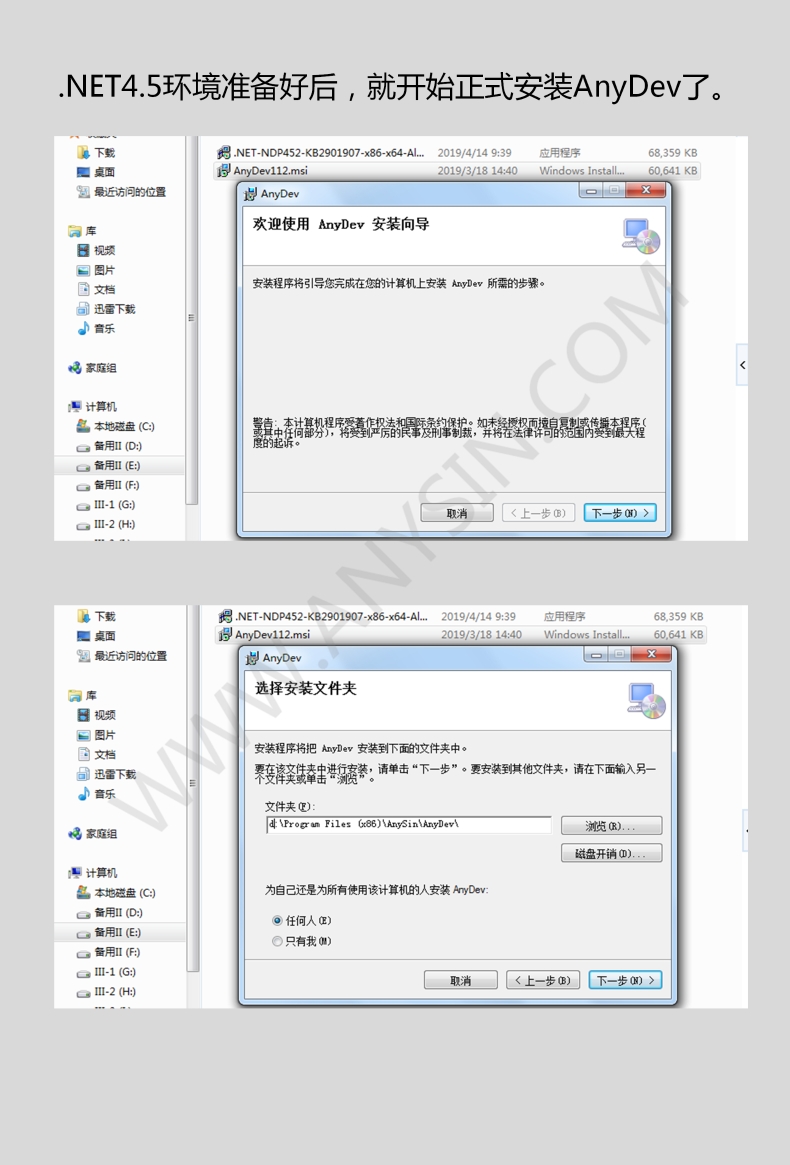Image resolution: width=790 pixels, height=1165 pixels.
Task: Click installer disc icon in welcome dialog header
Action: pos(641,235)
